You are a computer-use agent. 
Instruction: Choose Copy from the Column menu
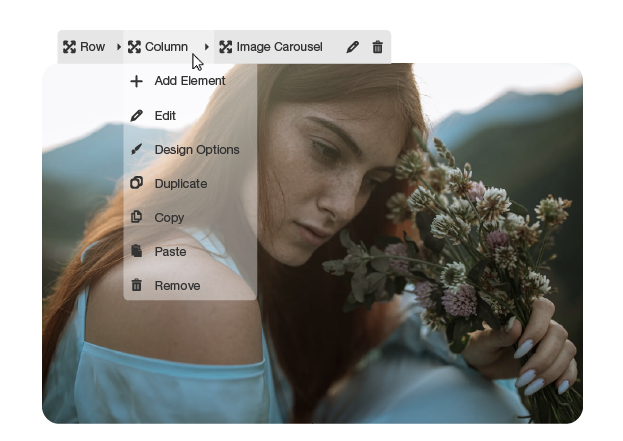169,218
